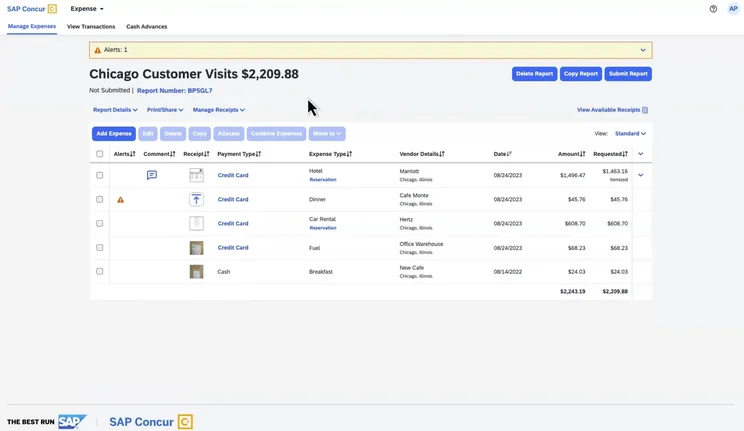Viewport: 744px width, 431px height.
Task: Click the Submit Report button
Action: pos(628,74)
